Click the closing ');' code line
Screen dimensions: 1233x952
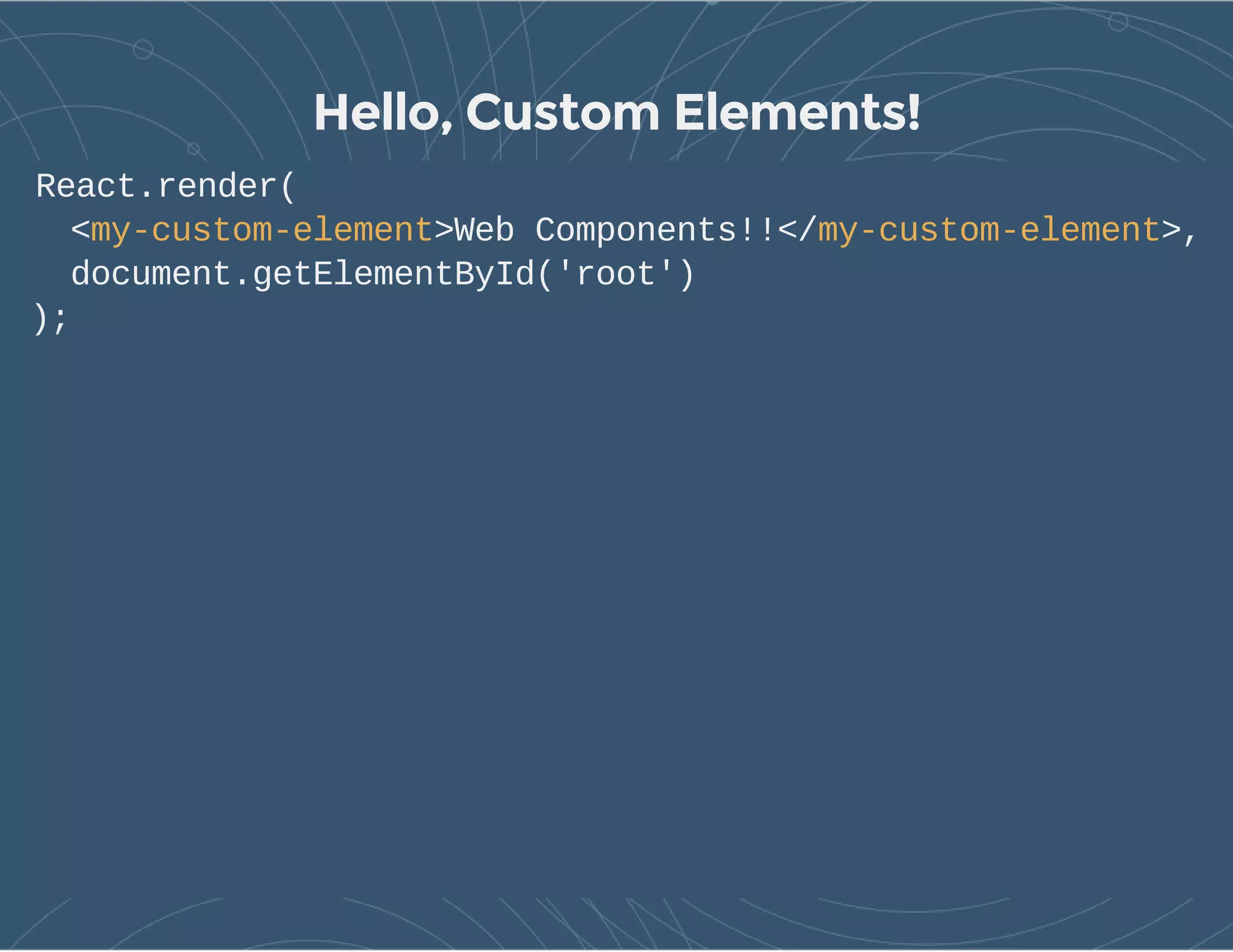51,319
